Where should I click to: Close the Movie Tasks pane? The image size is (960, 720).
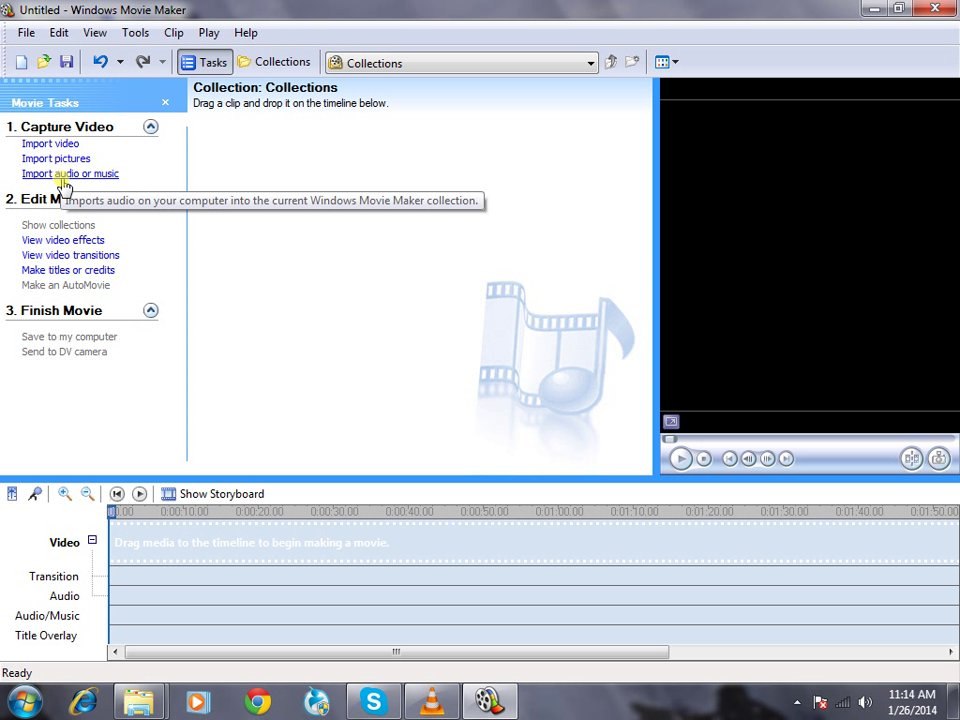click(x=165, y=102)
